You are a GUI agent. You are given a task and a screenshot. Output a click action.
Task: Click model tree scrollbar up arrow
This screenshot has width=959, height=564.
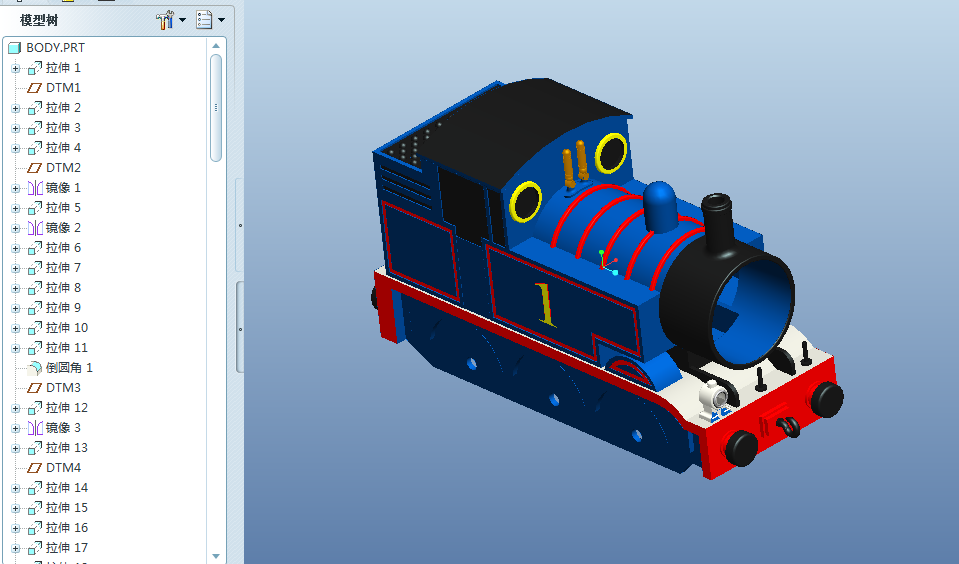215,46
